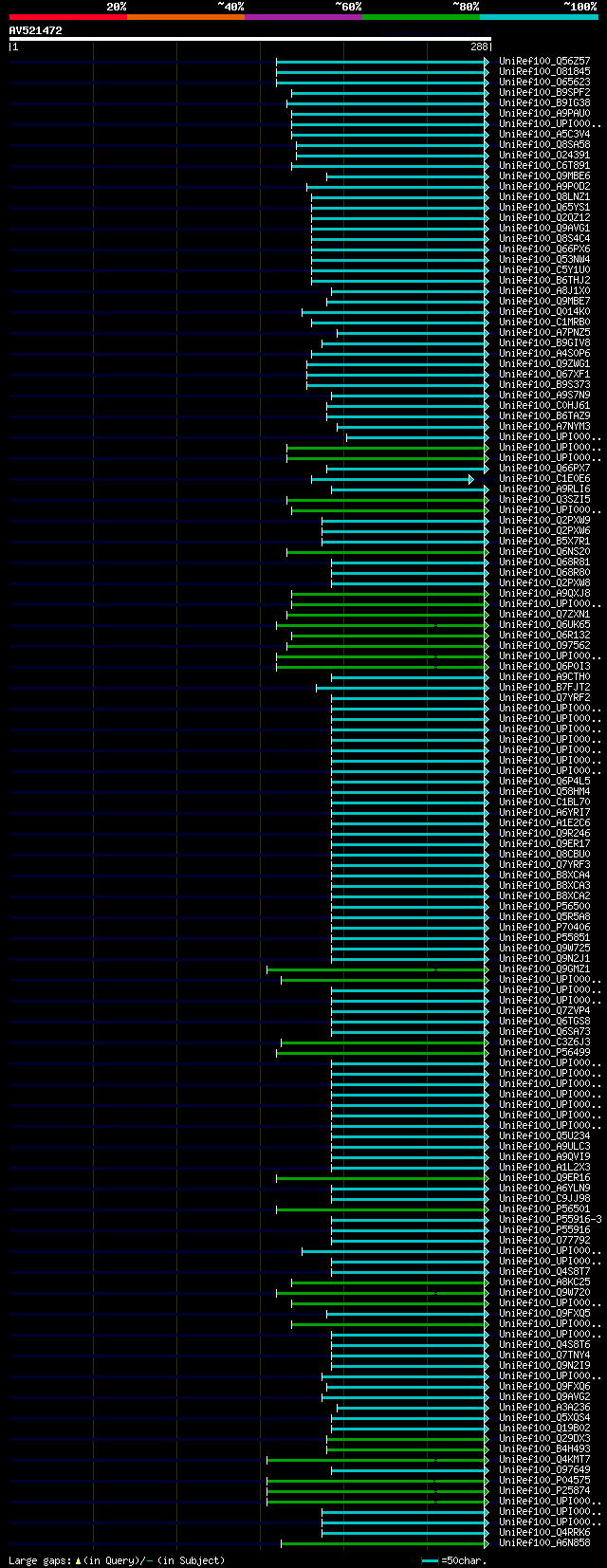
Task: Click the UniRef100_Q65YS1 hit label
Action: pos(544,207)
